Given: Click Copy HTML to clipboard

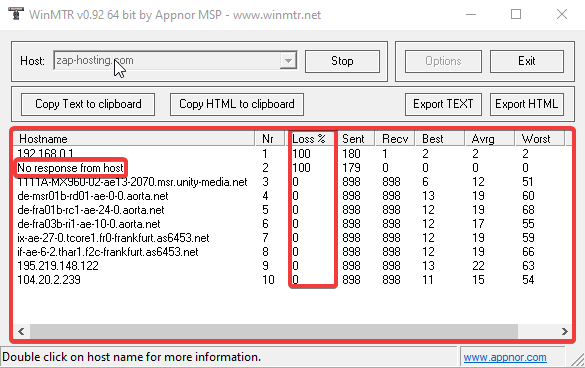Looking at the screenshot, I should 237,104.
